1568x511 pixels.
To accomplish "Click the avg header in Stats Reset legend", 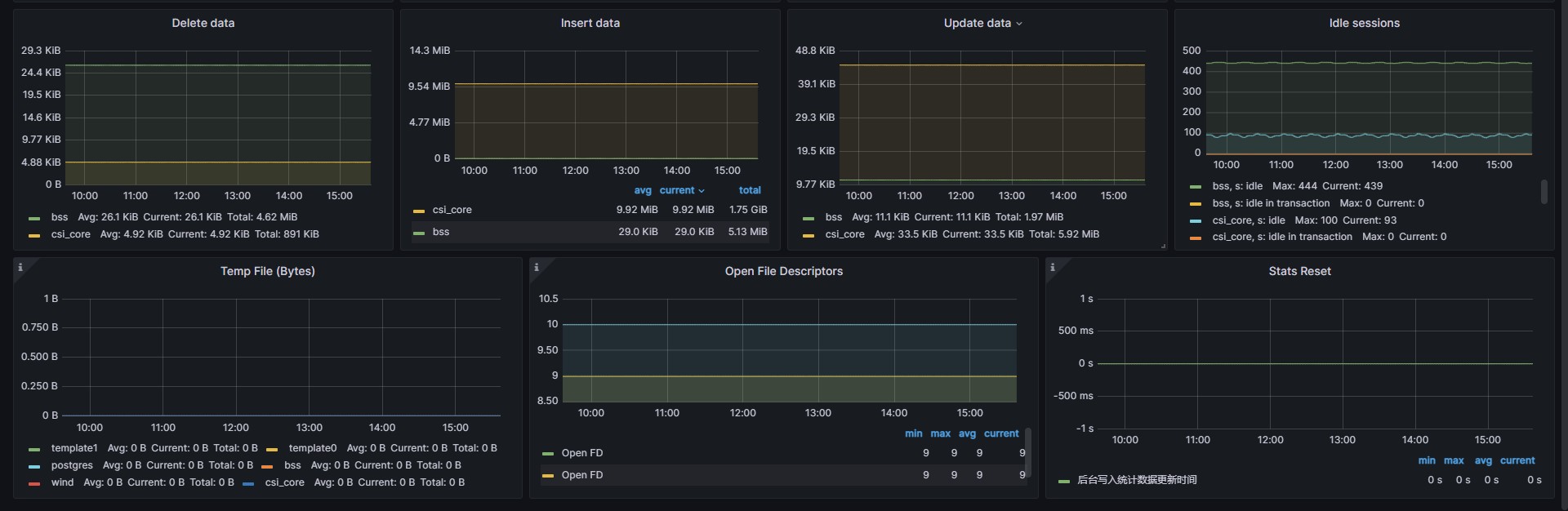I will [x=1483, y=460].
